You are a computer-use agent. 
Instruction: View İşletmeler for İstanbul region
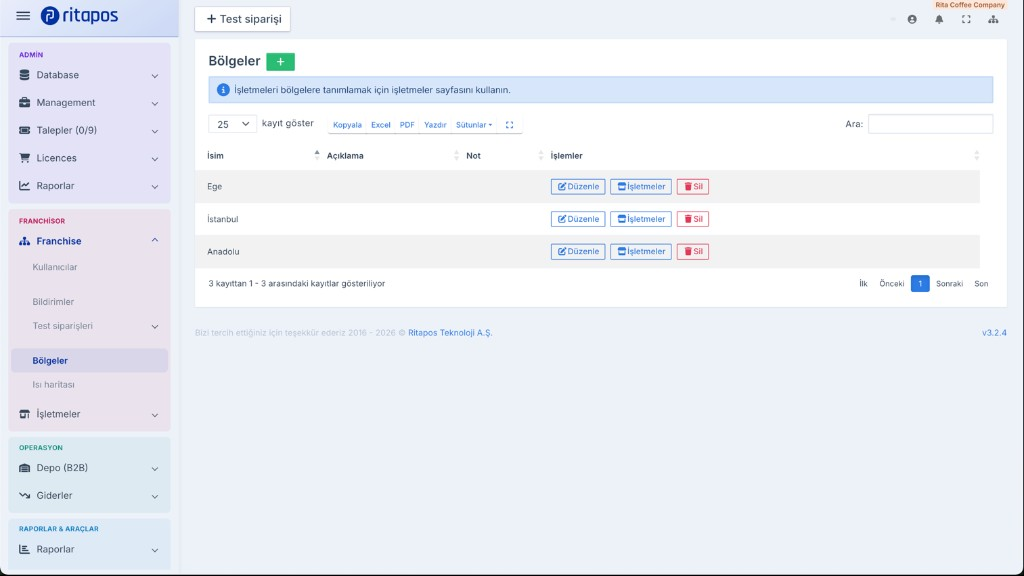pyautogui.click(x=641, y=219)
